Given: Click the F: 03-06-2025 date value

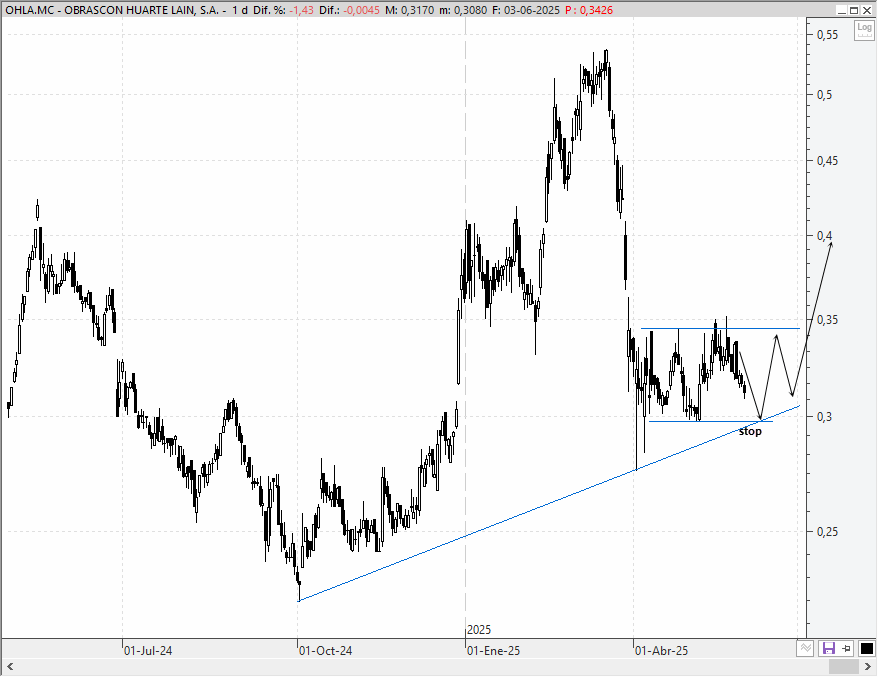Looking at the screenshot, I should (x=526, y=10).
